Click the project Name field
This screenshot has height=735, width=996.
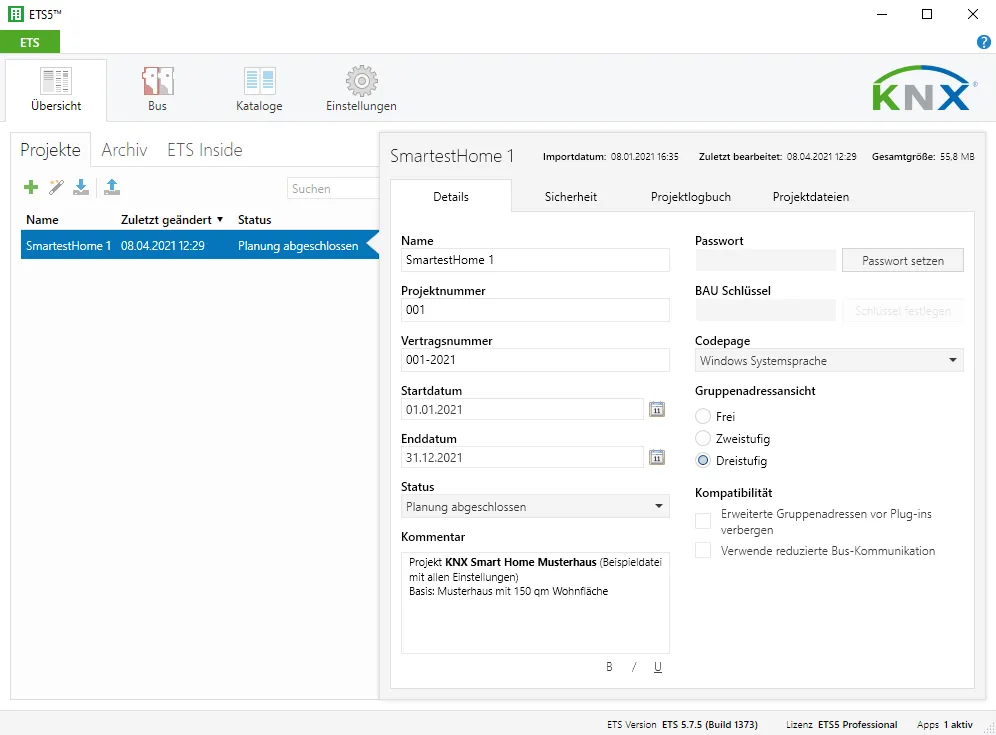(x=535, y=260)
